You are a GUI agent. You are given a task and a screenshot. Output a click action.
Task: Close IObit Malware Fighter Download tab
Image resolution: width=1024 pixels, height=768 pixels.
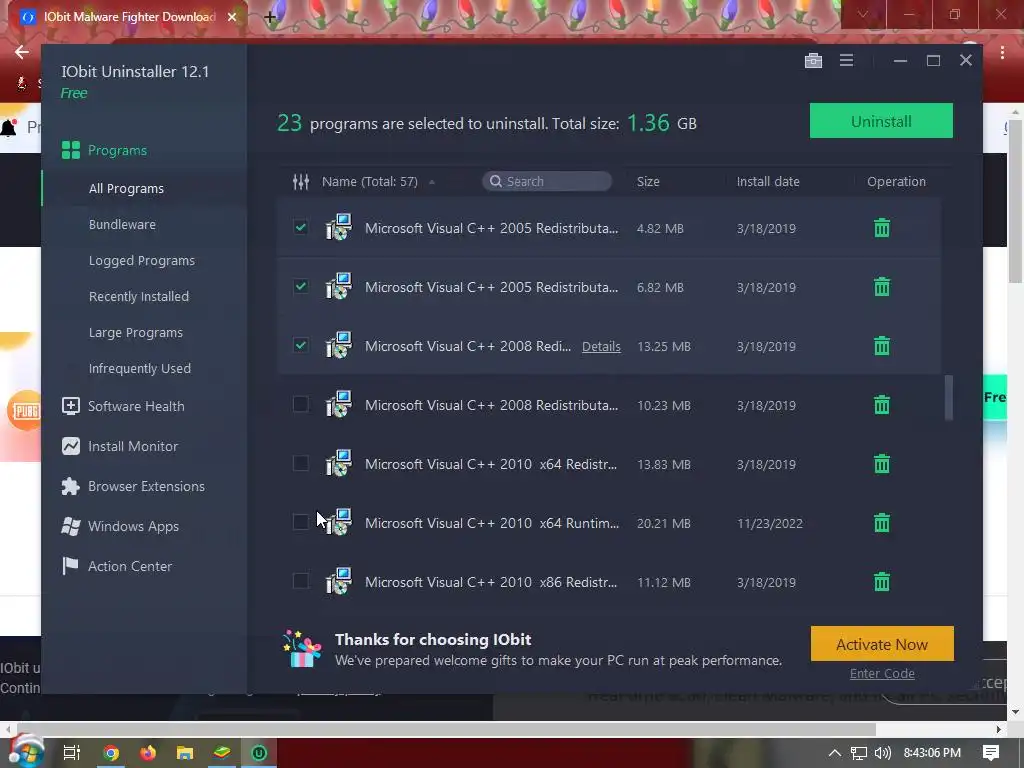coord(232,17)
